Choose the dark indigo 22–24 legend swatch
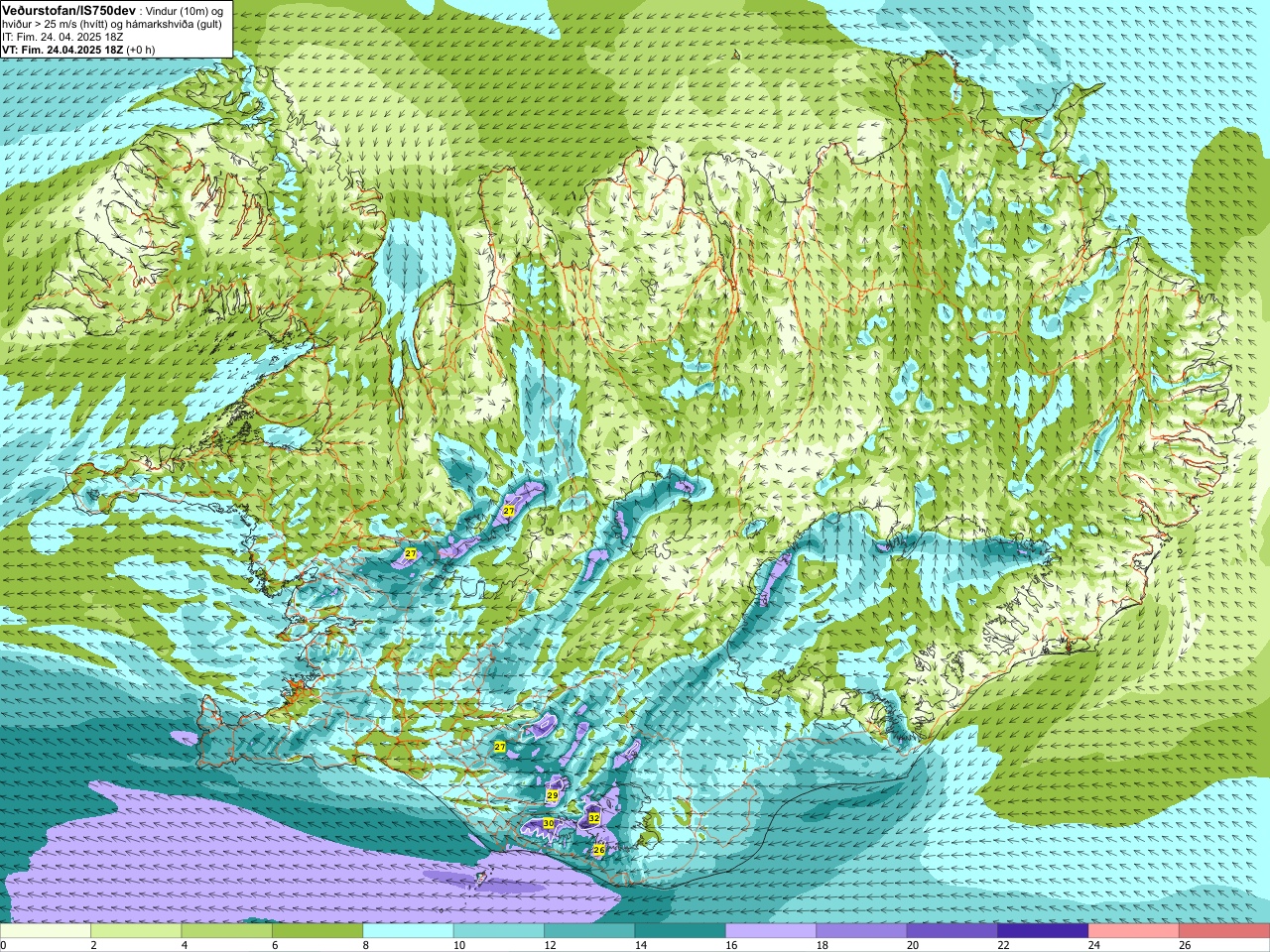Screen dimensions: 1270x952 [x=1044, y=931]
